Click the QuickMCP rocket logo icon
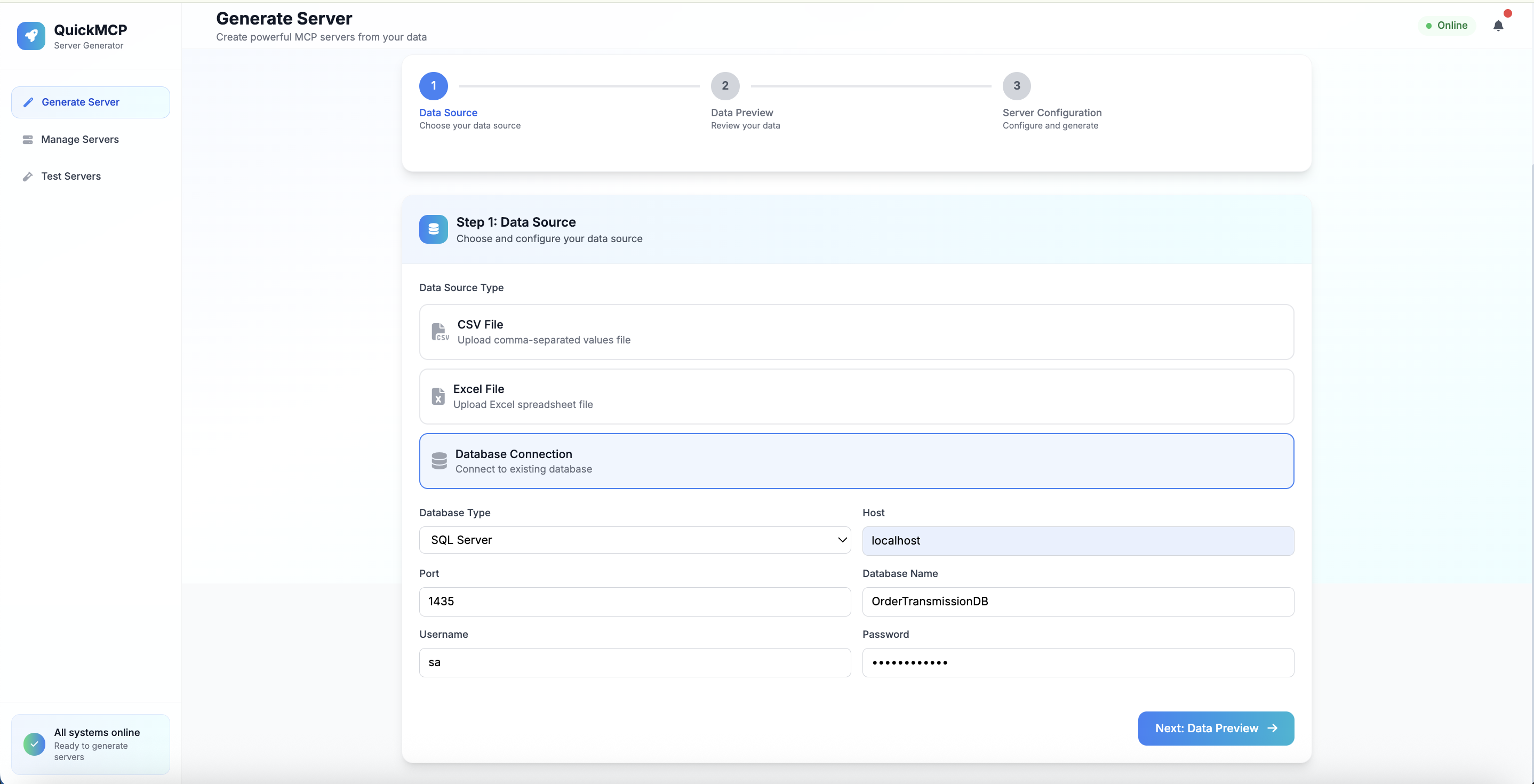This screenshot has height=784, width=1534. (31, 36)
